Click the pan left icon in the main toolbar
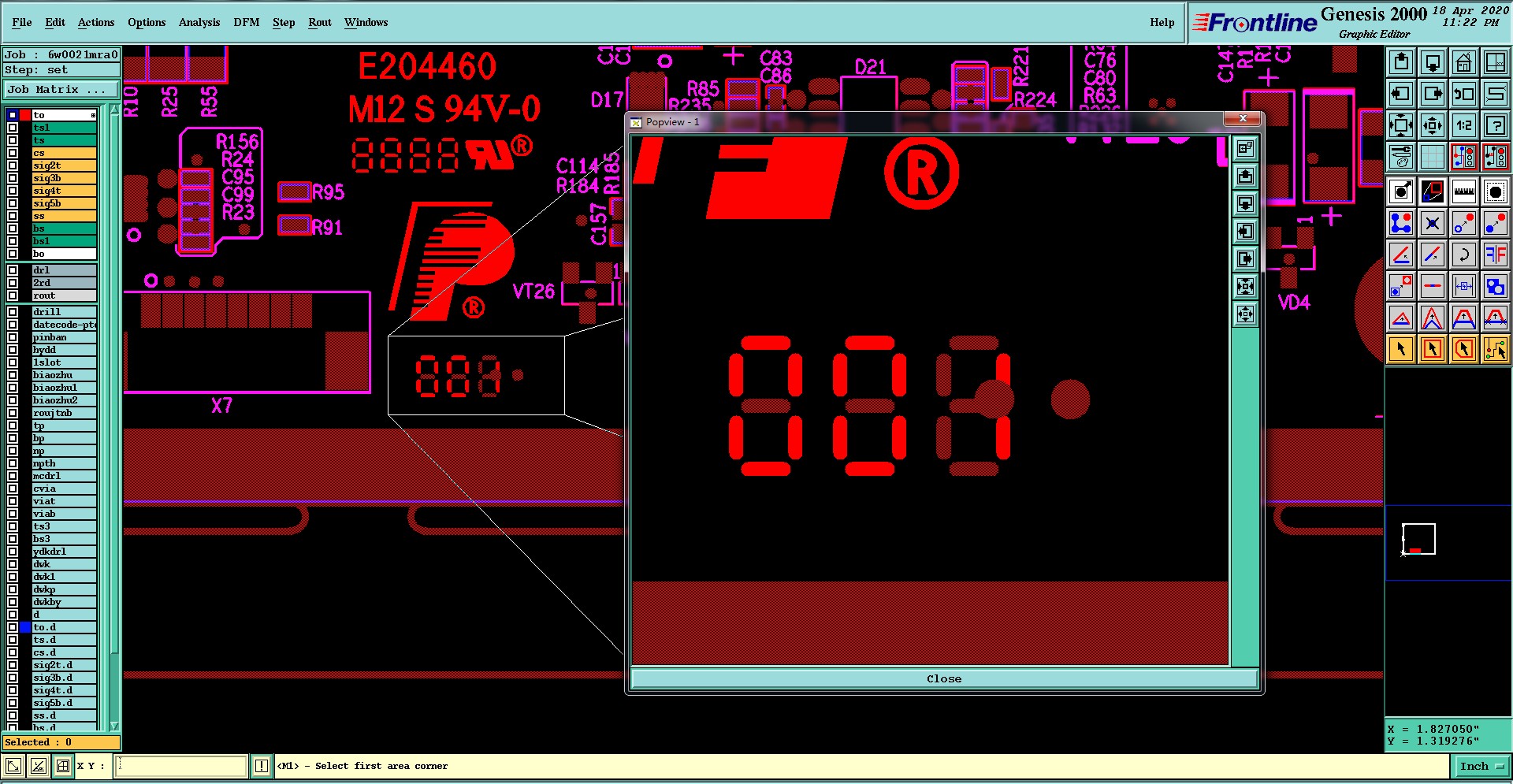Screen dimensions: 1513x784 1401,94
